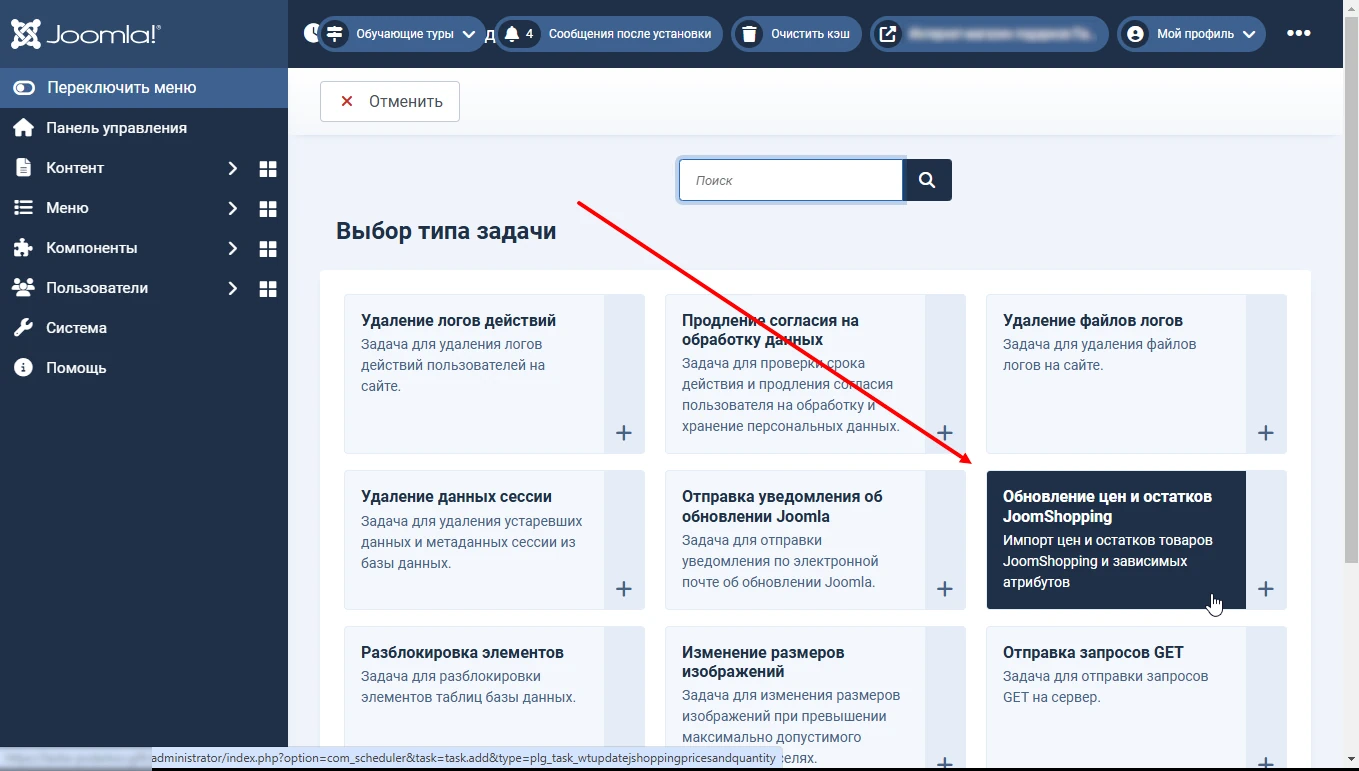Go to Панель управления in sidebar
This screenshot has height=771, width=1359.
(116, 128)
